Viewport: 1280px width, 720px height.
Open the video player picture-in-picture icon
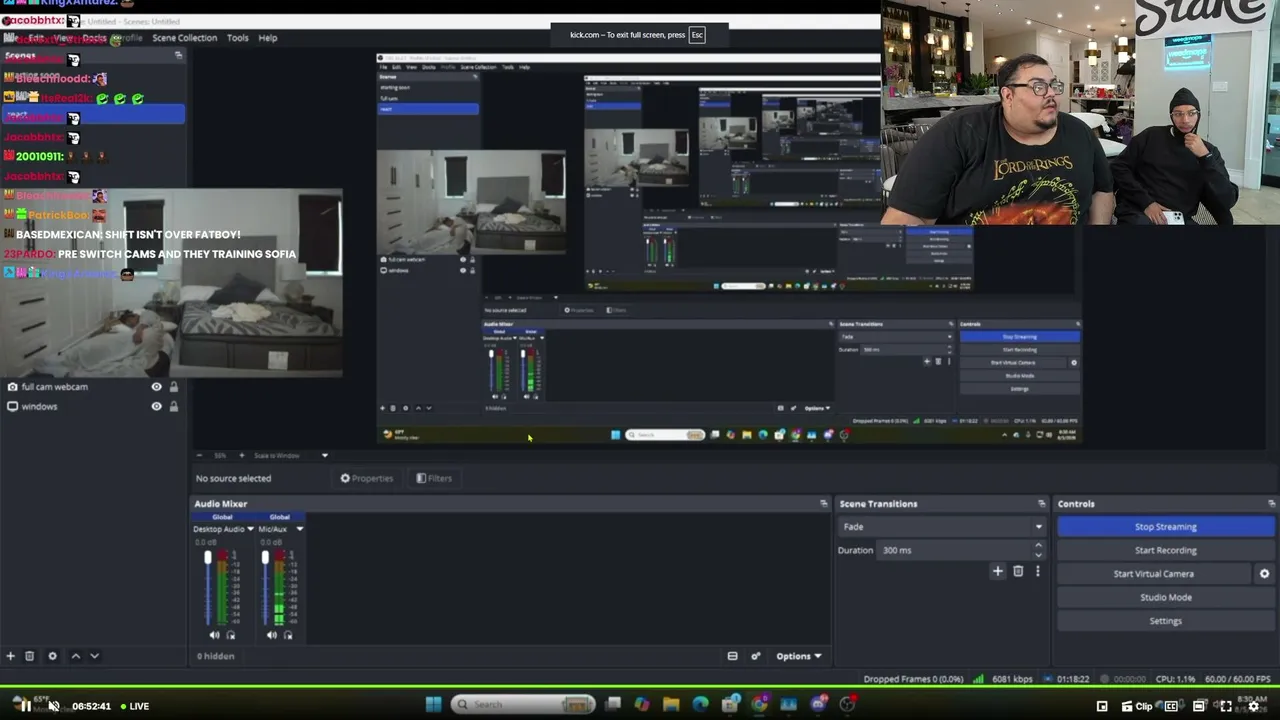point(1102,706)
